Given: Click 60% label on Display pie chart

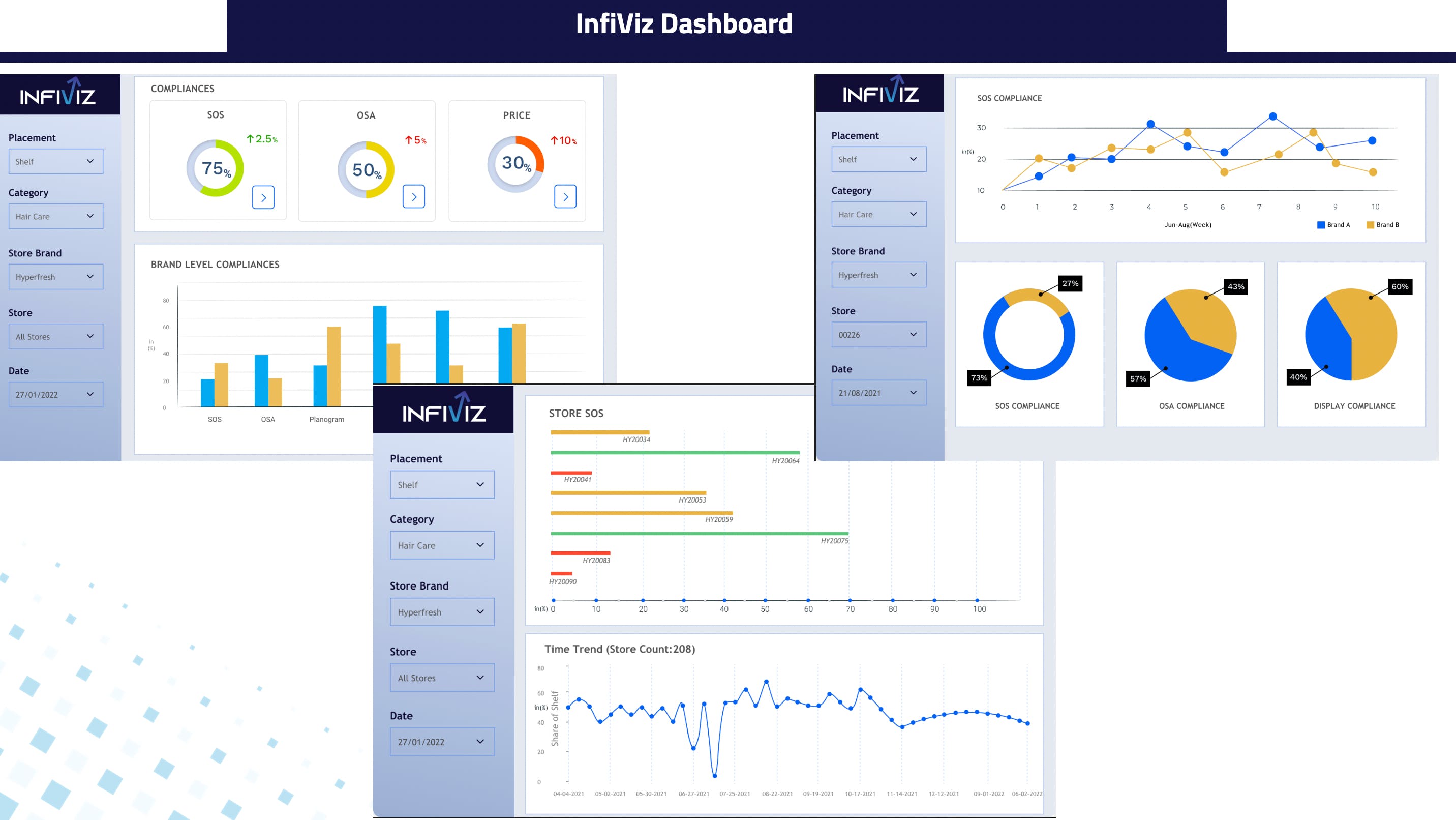Looking at the screenshot, I should click(x=1400, y=287).
